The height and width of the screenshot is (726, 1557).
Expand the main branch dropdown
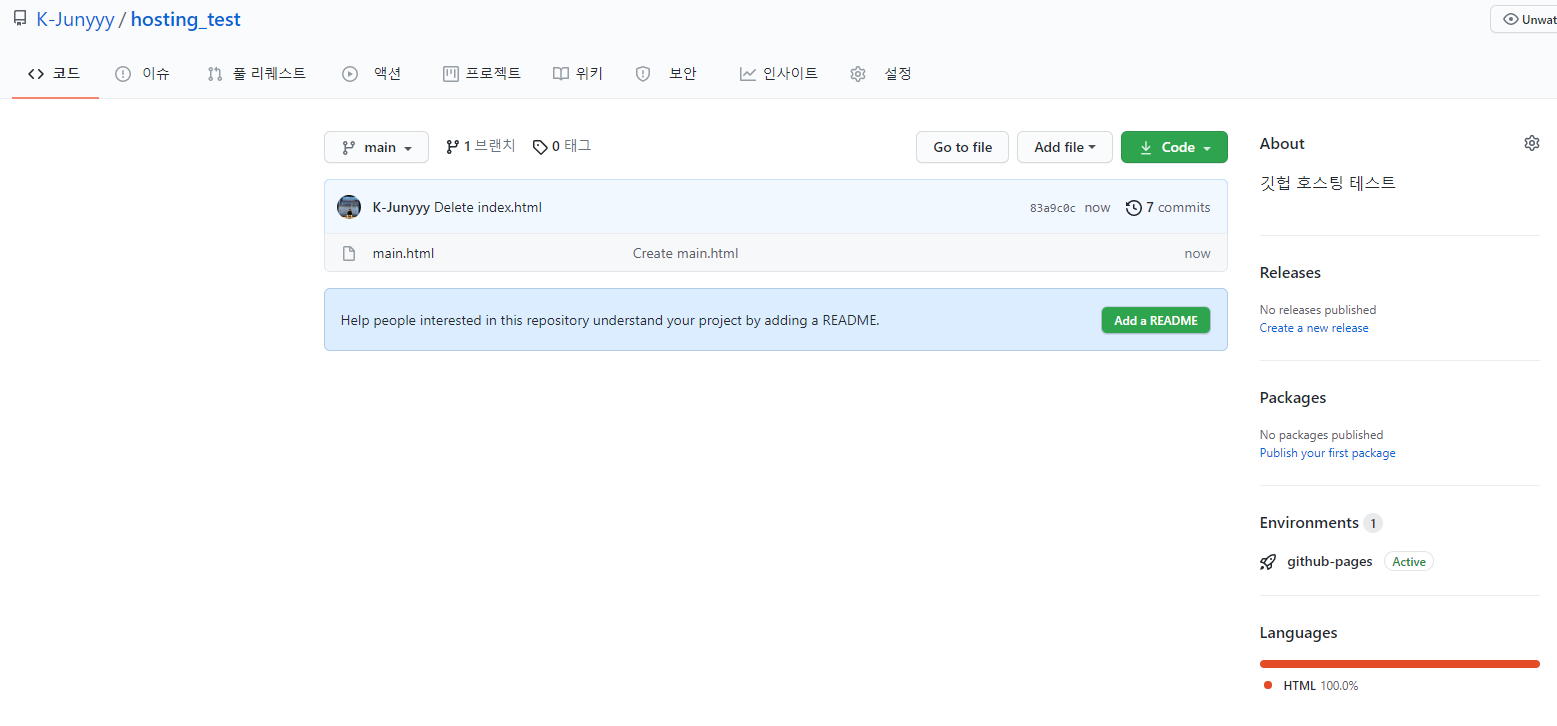click(376, 147)
